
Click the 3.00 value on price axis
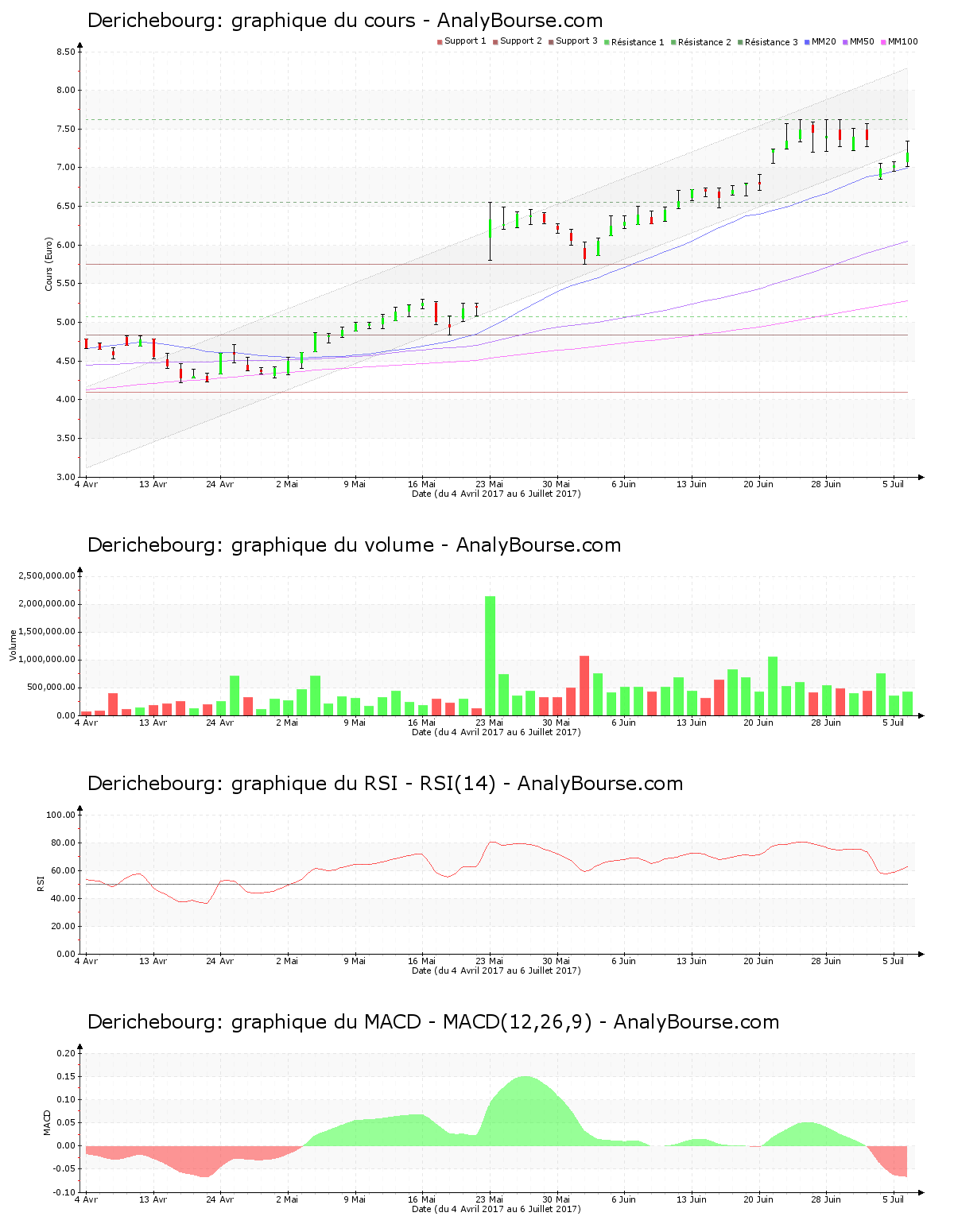coord(66,478)
